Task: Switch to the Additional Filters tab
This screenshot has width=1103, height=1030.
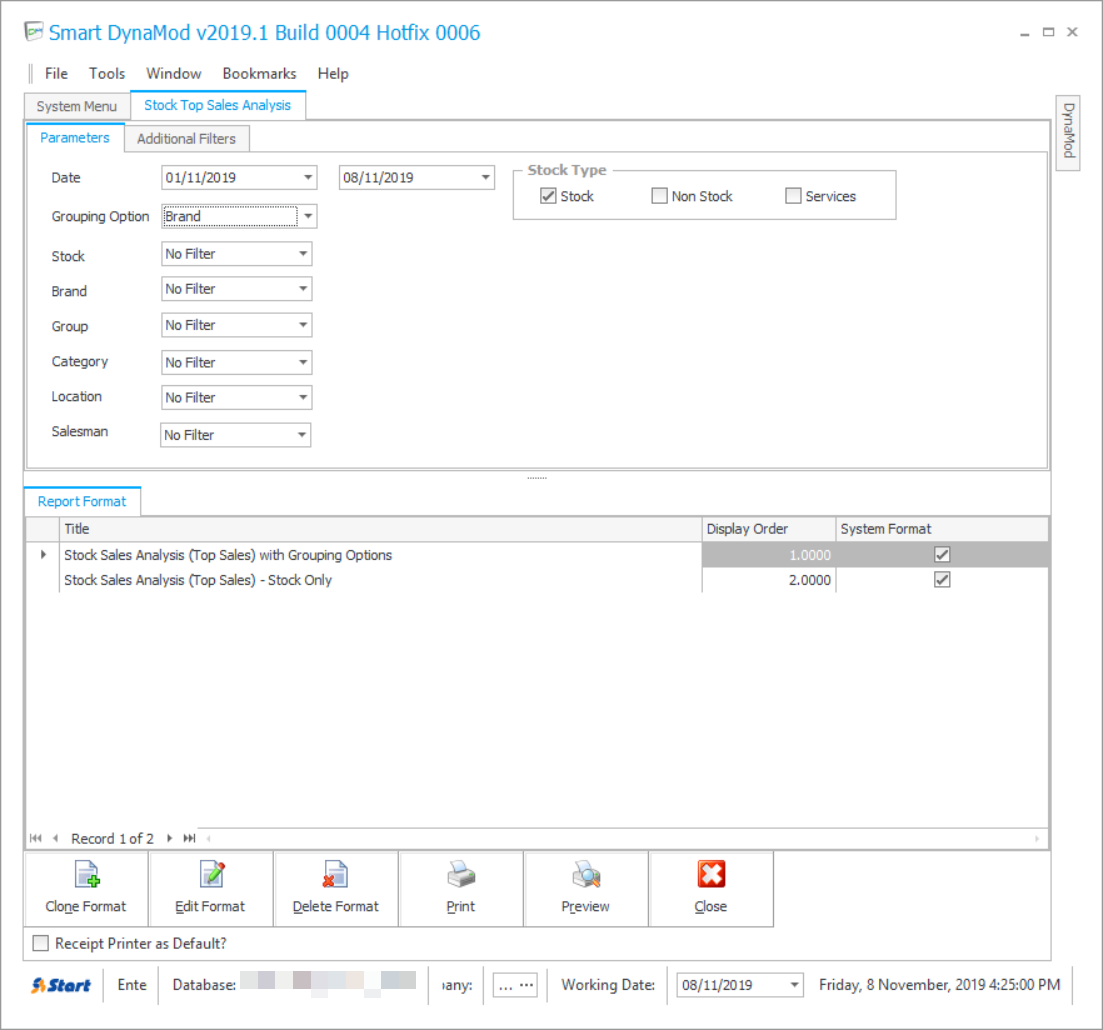Action: (186, 139)
